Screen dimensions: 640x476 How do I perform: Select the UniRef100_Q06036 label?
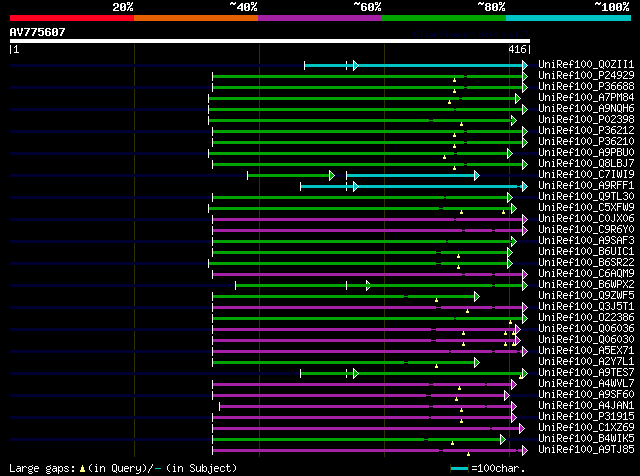click(x=586, y=329)
